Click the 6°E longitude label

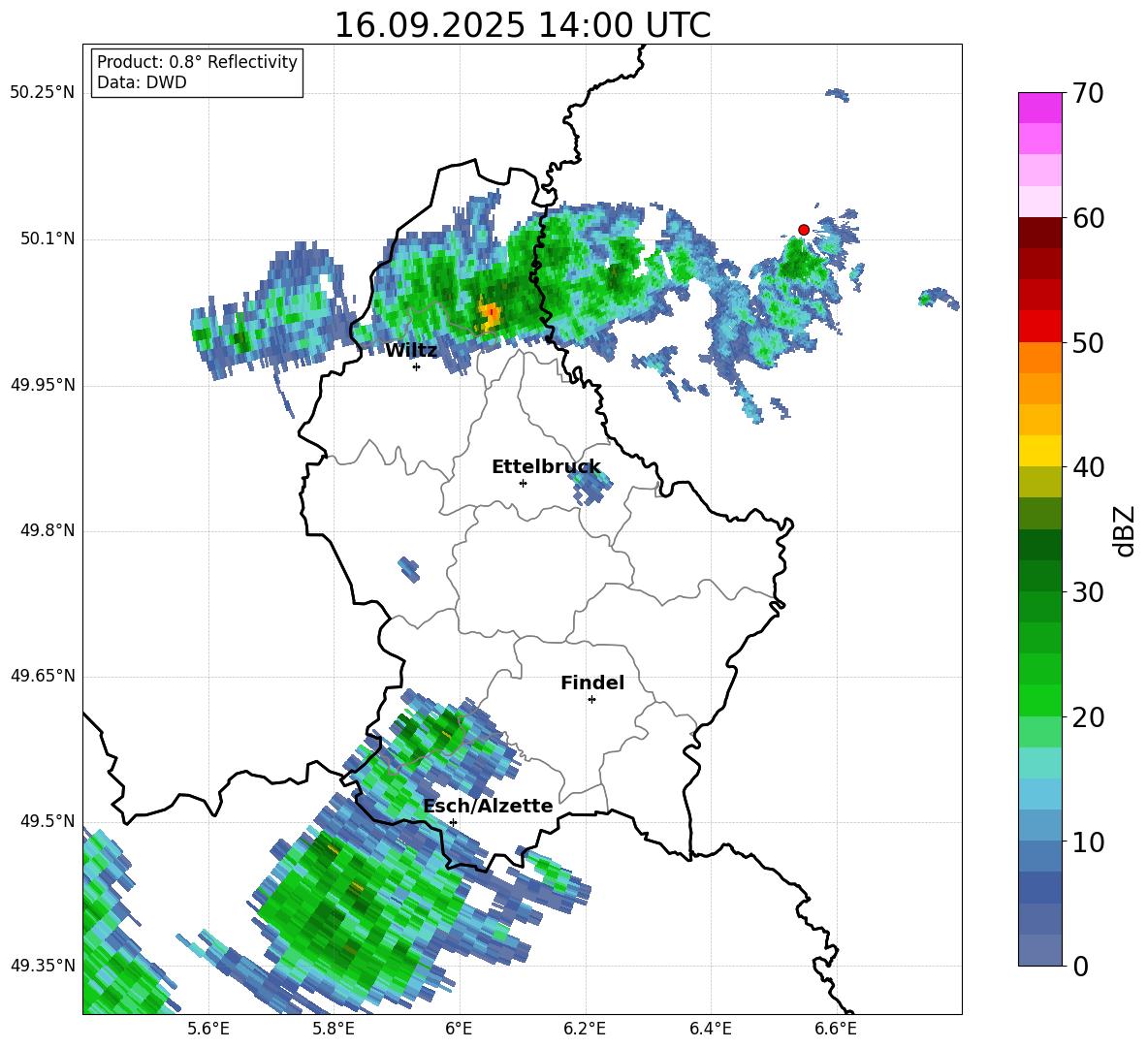coord(459,1030)
